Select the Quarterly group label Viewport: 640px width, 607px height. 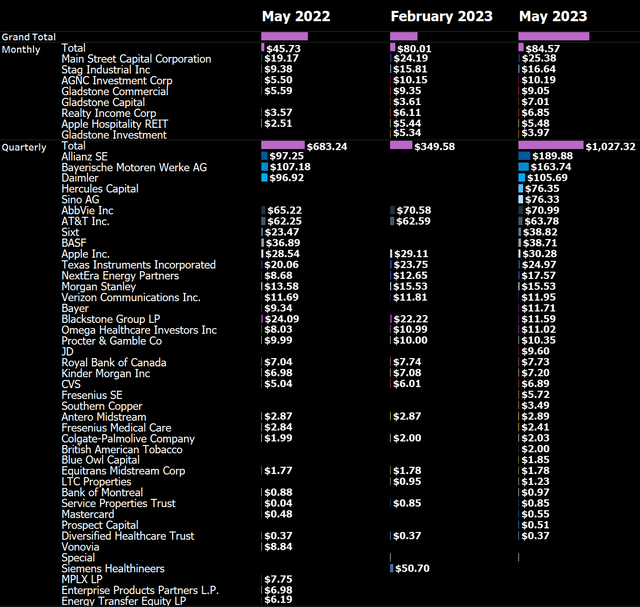[x=24, y=147]
